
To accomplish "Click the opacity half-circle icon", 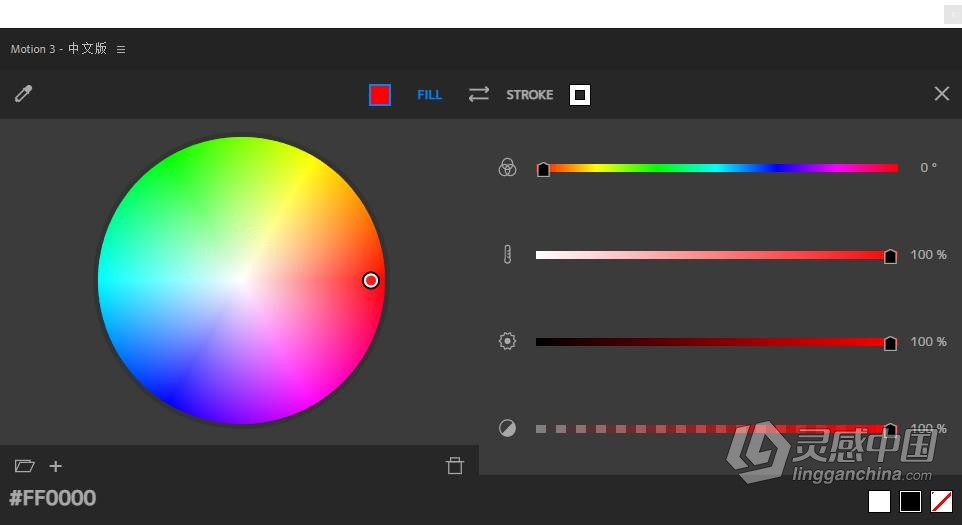I will pos(507,428).
